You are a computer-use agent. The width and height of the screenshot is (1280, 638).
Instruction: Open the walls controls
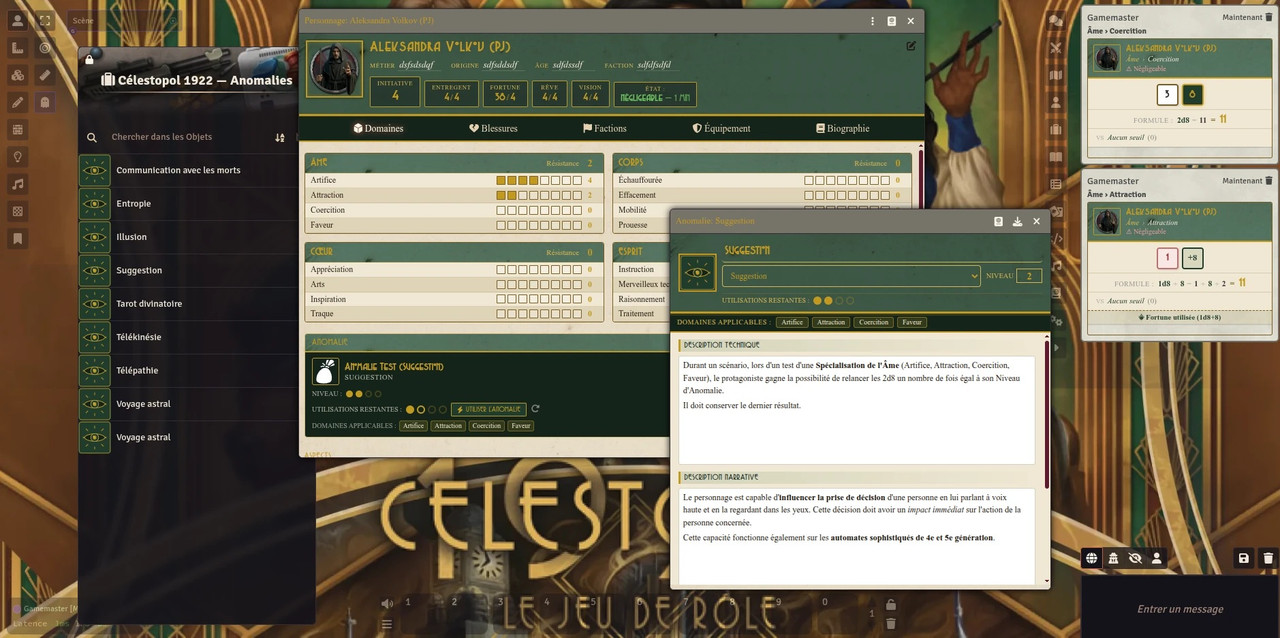click(17, 129)
